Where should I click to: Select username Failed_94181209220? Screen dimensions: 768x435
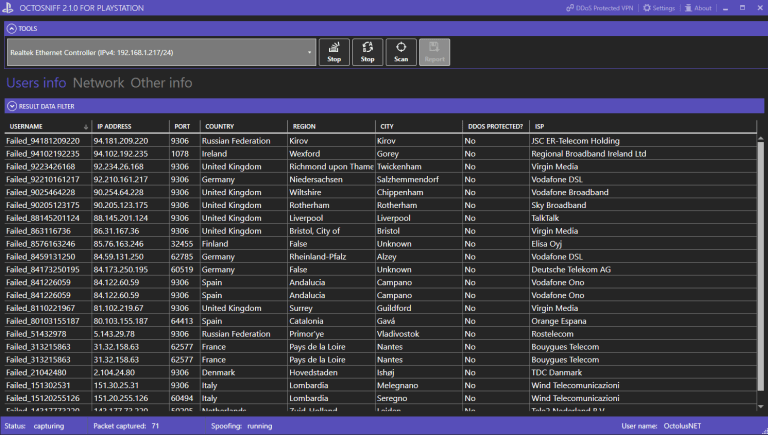43,141
